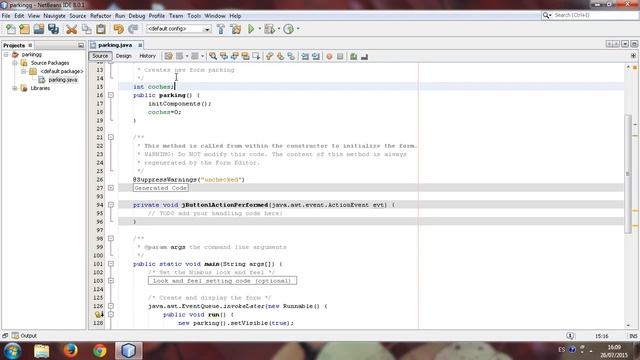Viewport: 640px width, 360px height.
Task: Open the Refactor menu
Action: coord(100,16)
